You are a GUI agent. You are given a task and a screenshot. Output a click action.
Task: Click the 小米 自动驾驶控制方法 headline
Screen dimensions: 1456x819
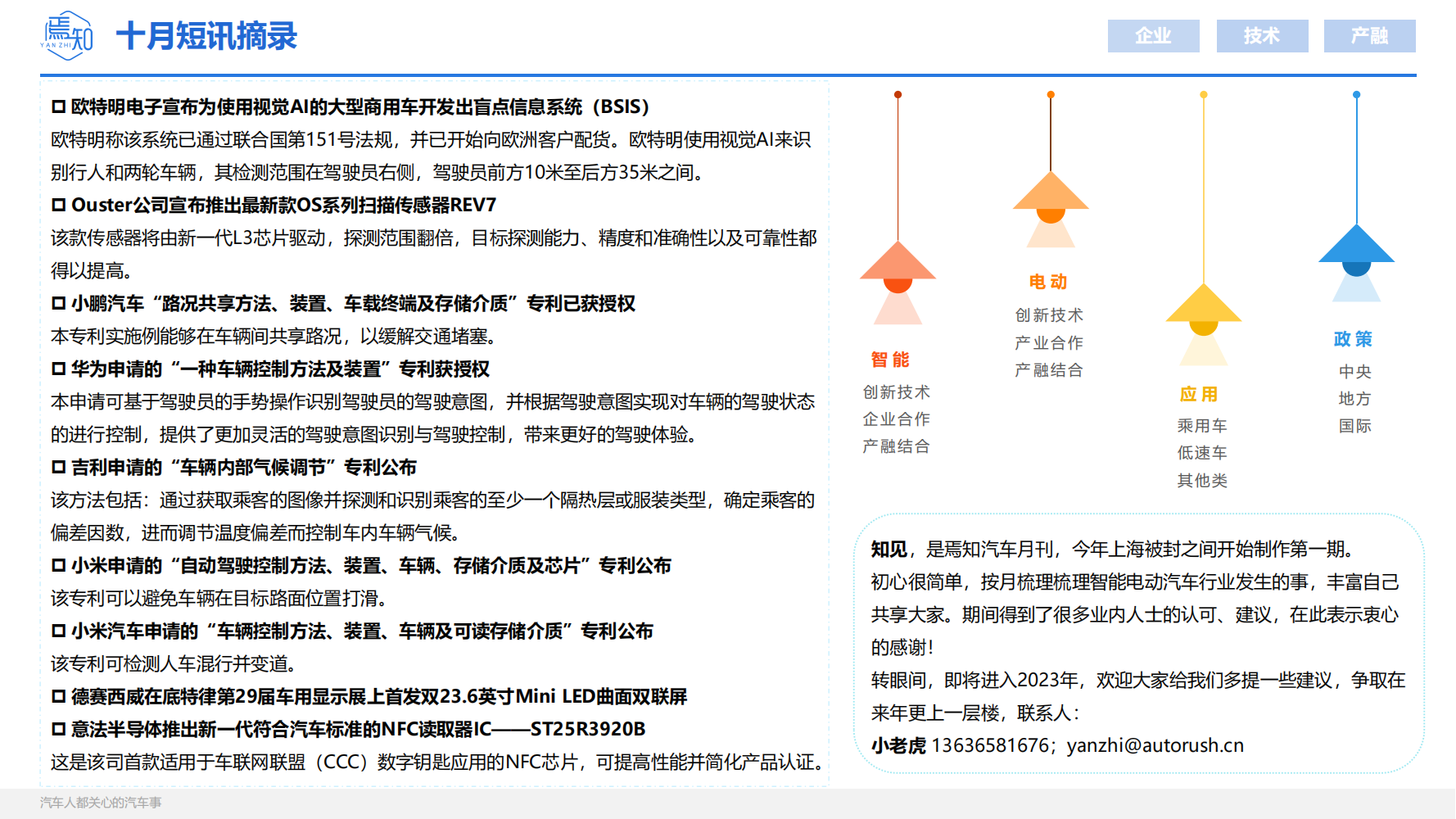click(x=371, y=565)
